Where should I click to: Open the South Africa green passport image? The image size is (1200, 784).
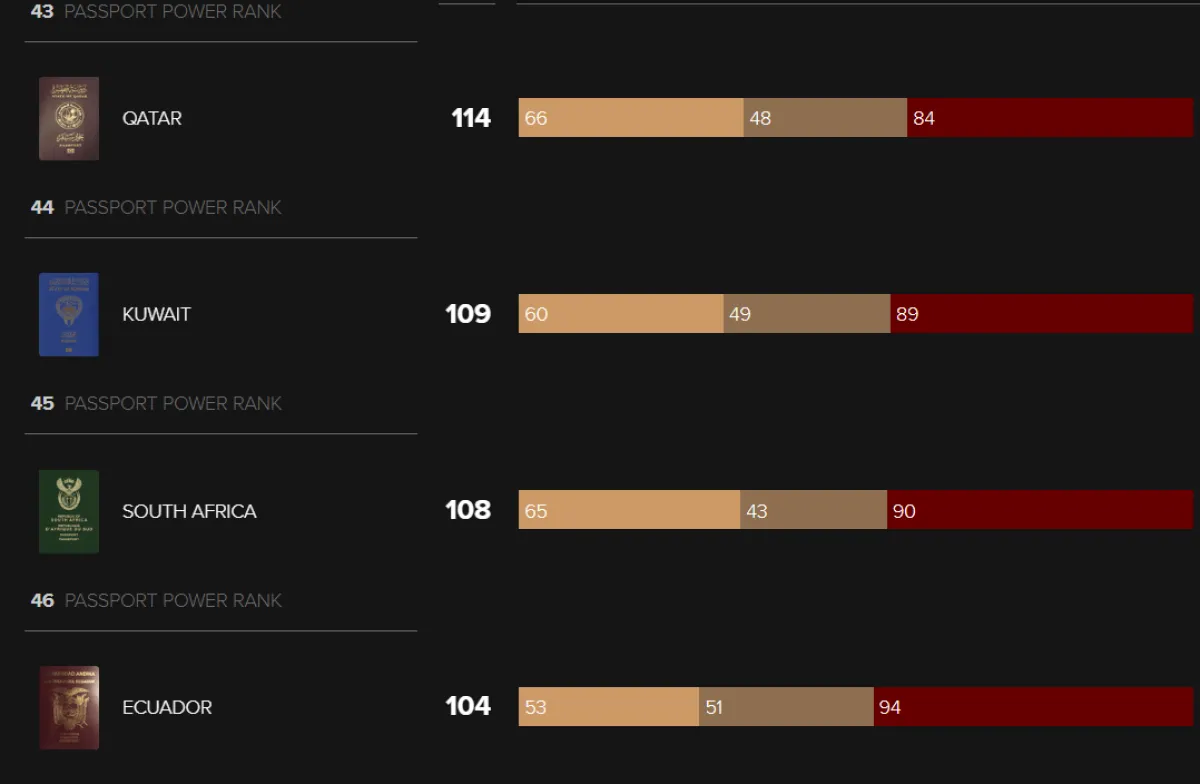tap(69, 511)
